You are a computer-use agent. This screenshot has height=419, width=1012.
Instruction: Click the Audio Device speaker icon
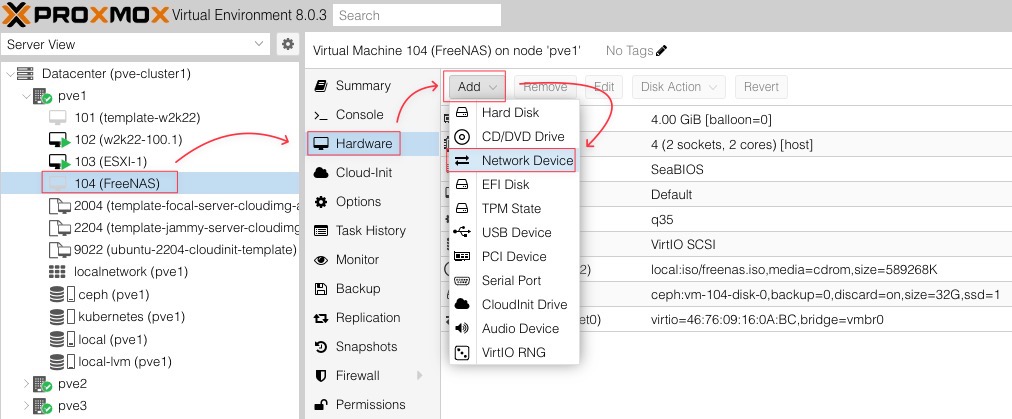click(x=461, y=328)
